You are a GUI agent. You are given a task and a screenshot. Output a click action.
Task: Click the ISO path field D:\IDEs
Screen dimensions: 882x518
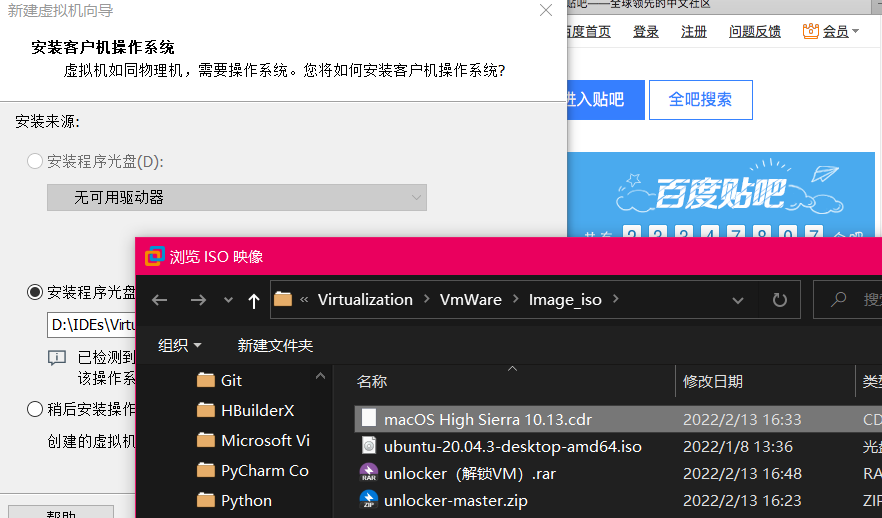coord(92,325)
